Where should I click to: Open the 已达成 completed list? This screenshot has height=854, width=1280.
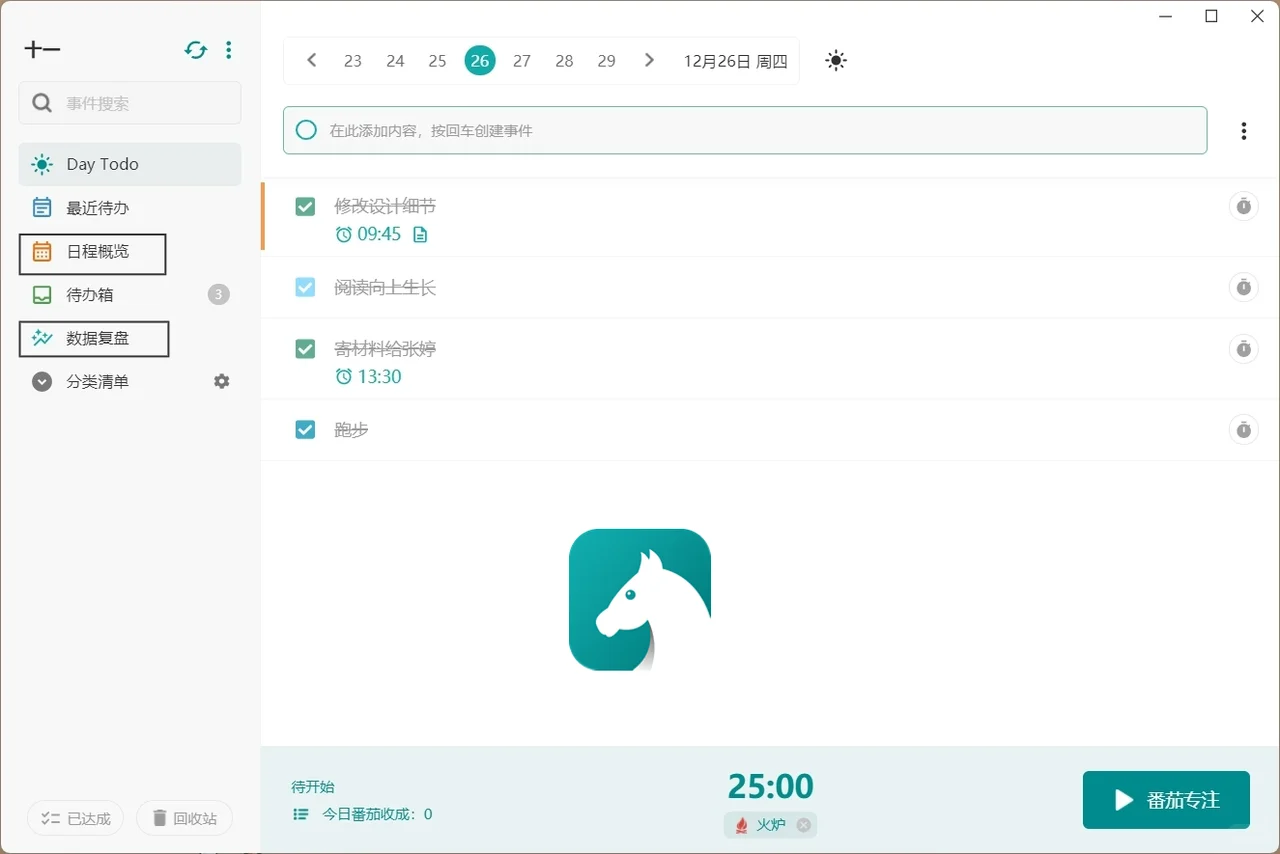tap(75, 818)
